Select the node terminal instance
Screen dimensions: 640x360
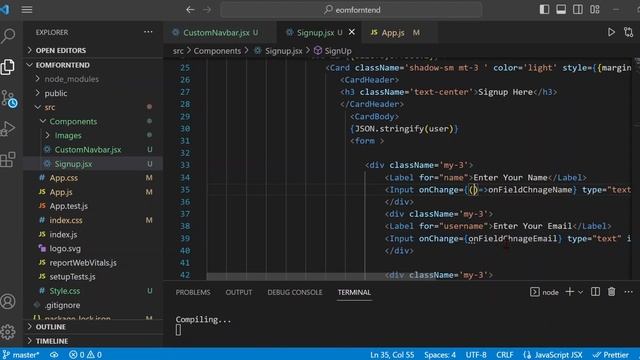pos(544,292)
